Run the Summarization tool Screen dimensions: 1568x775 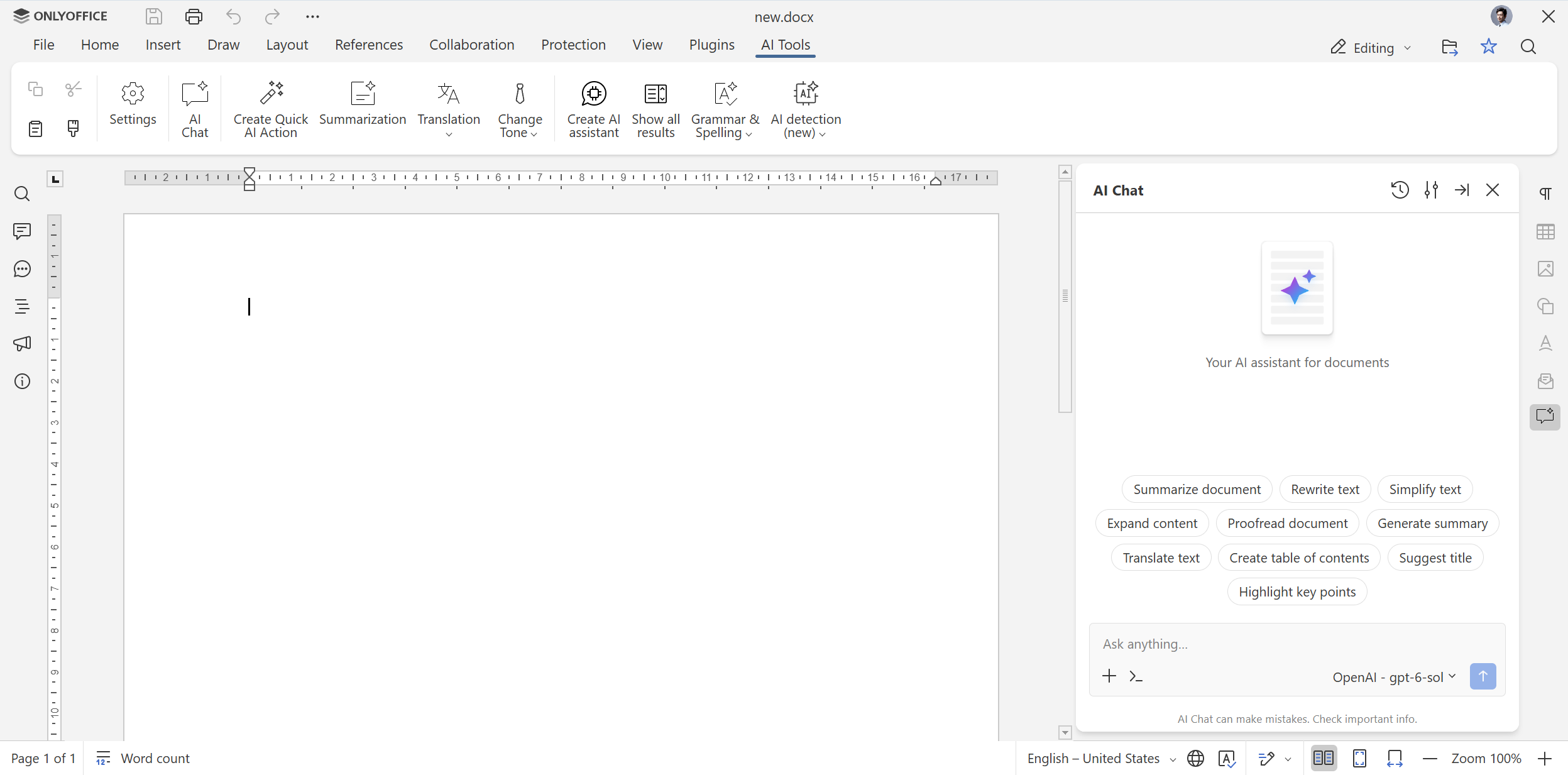[363, 102]
